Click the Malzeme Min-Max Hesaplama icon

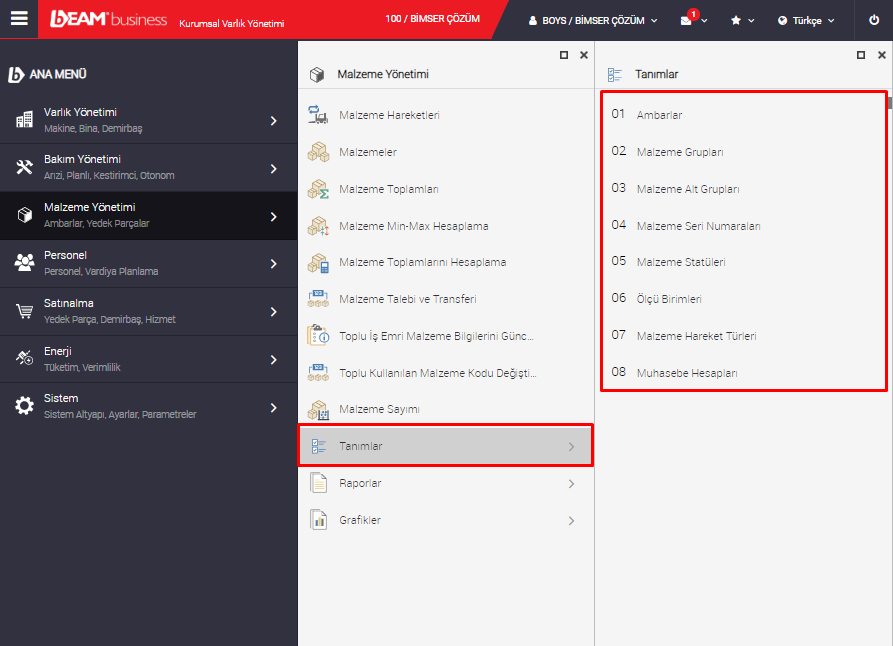(318, 226)
